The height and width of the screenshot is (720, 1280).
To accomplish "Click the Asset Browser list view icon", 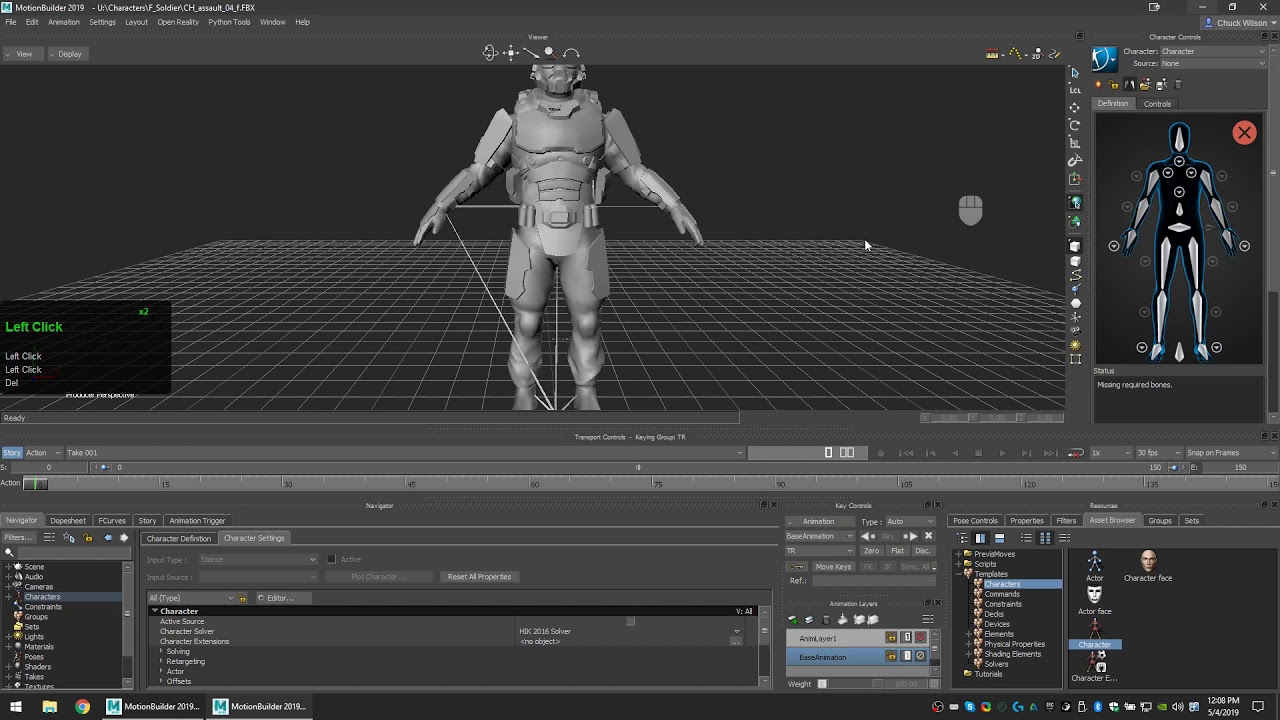I will pyautogui.click(x=1026, y=538).
